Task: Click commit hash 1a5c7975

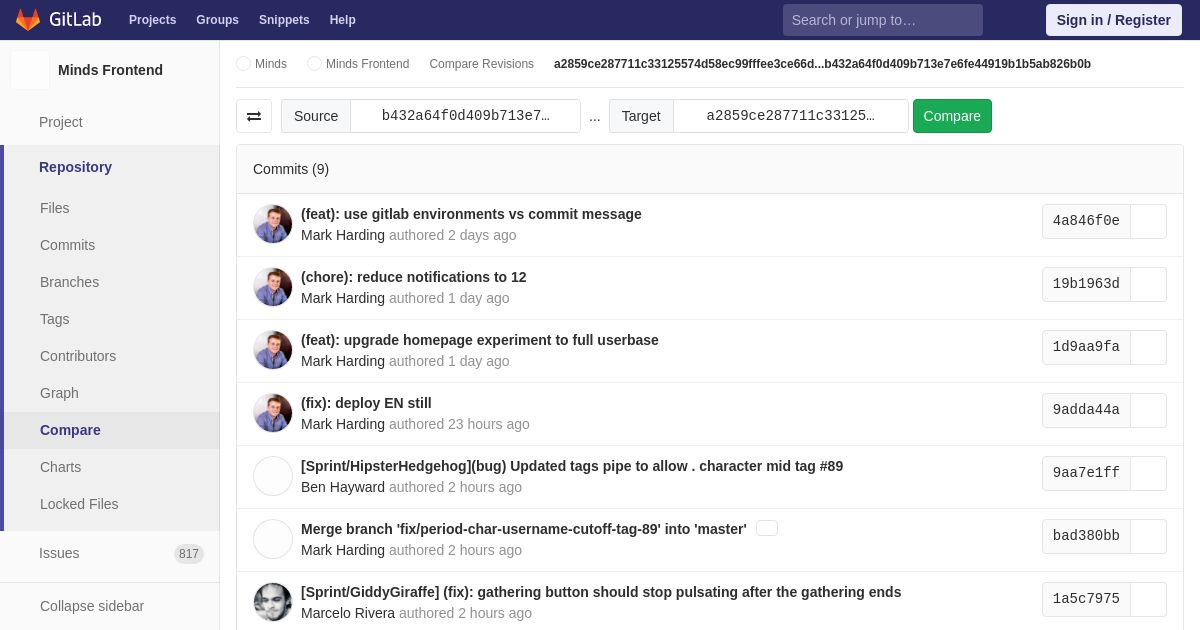Action: point(1086,599)
